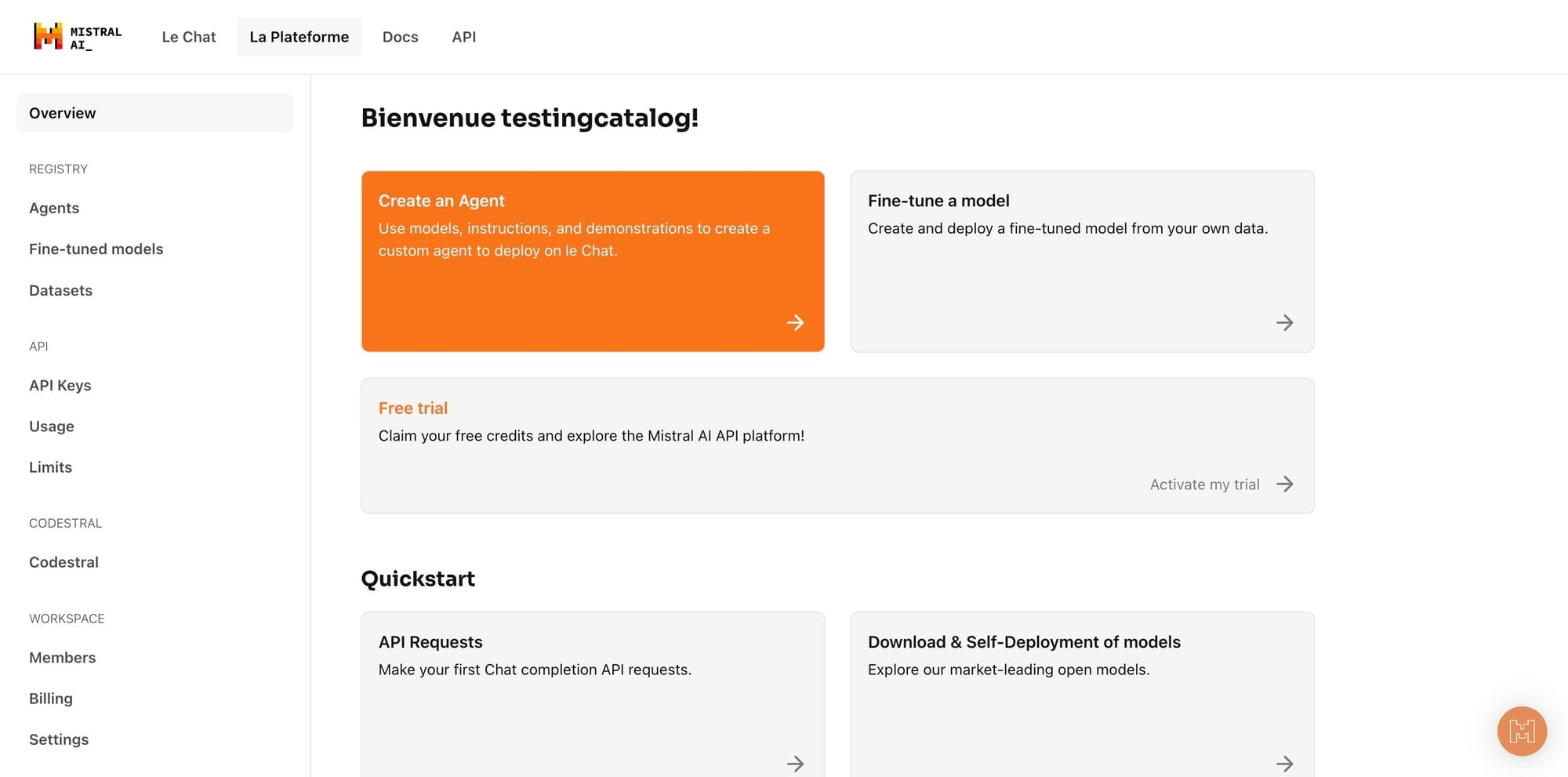Viewport: 1568px width, 777px height.
Task: Go to Datasets in the sidebar
Action: coord(60,290)
